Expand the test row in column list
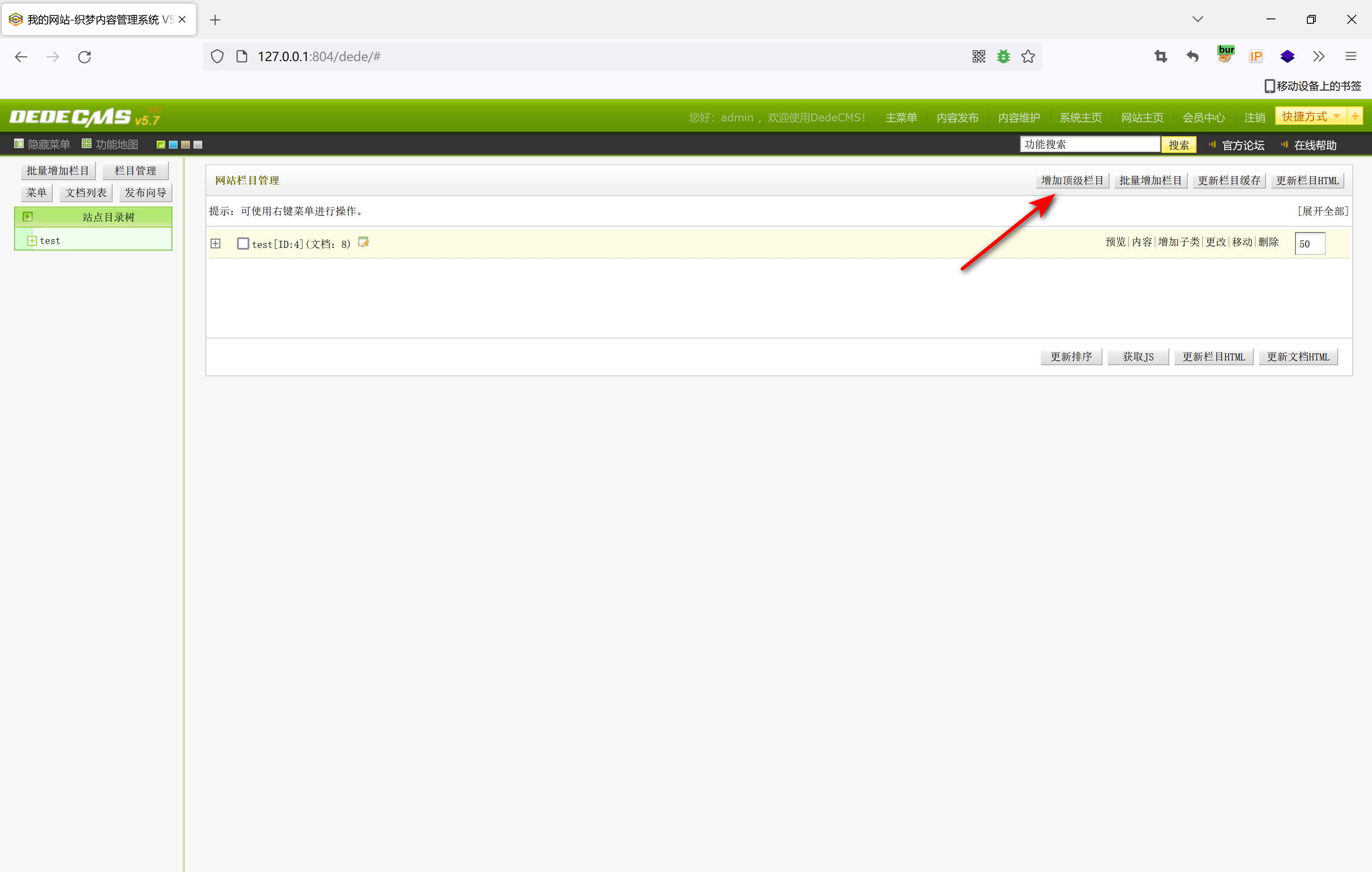The width and height of the screenshot is (1372, 872). tap(215, 244)
